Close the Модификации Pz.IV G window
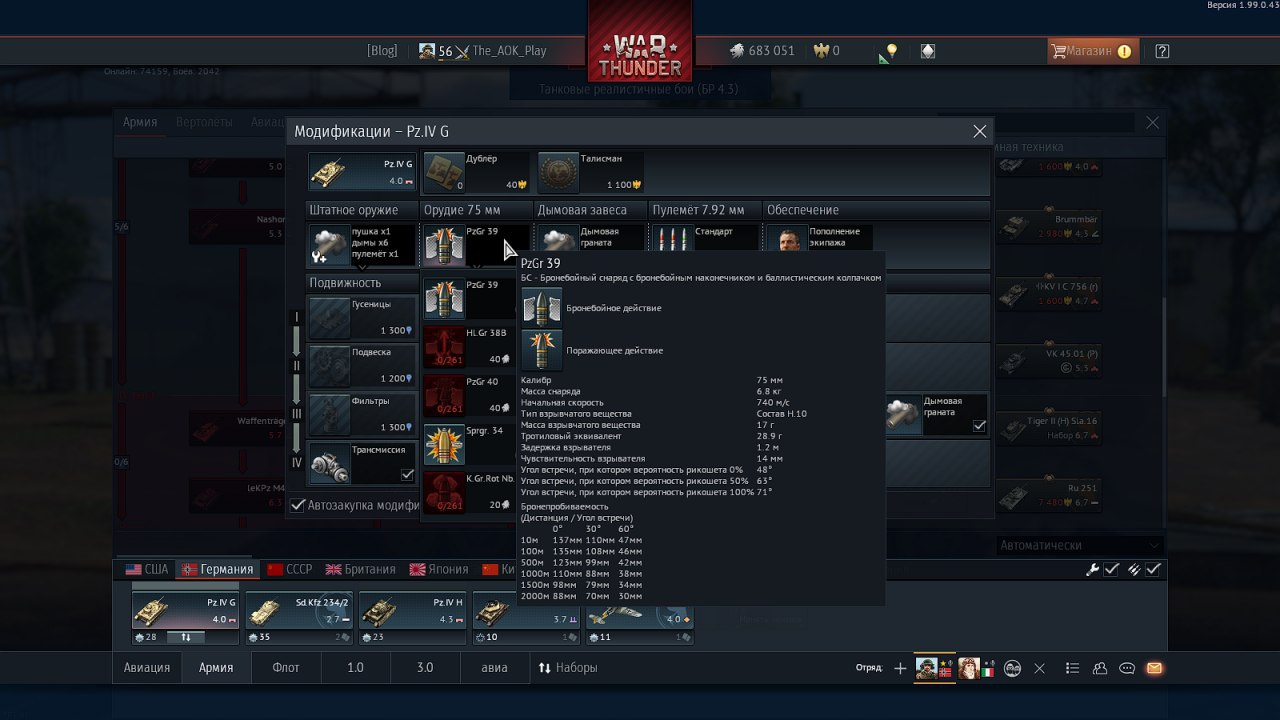1280x720 pixels. pyautogui.click(x=980, y=131)
